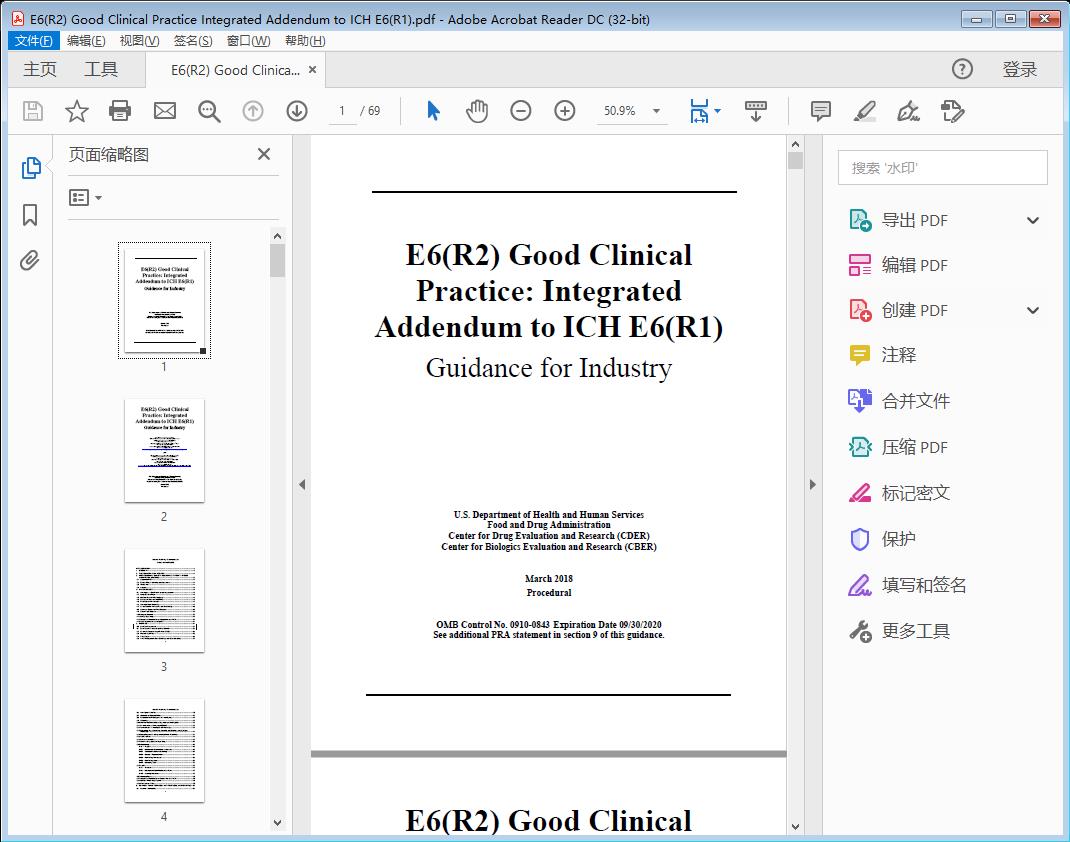Open the attachments panel icon
The height and width of the screenshot is (842, 1070).
click(30, 260)
